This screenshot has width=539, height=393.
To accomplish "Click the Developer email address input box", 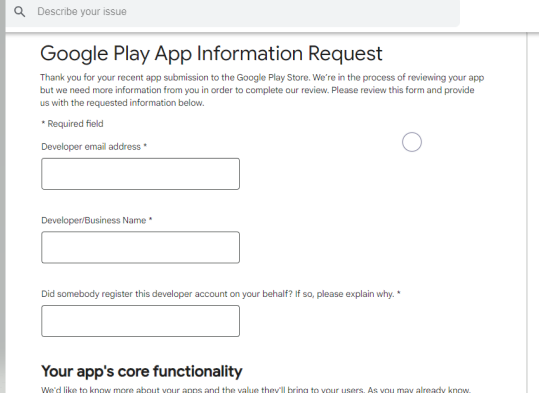I will [140, 174].
